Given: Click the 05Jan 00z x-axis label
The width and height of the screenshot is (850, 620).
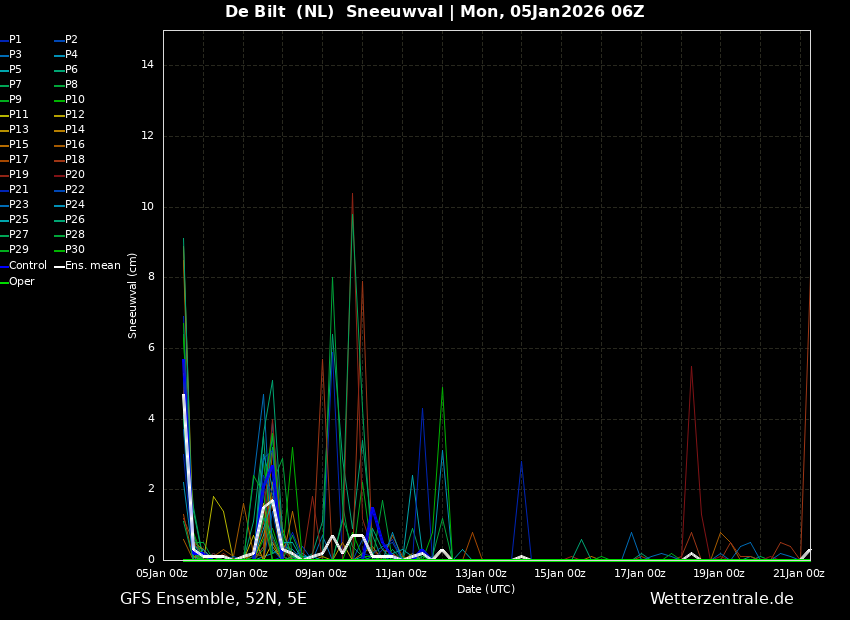Looking at the screenshot, I should point(163,573).
